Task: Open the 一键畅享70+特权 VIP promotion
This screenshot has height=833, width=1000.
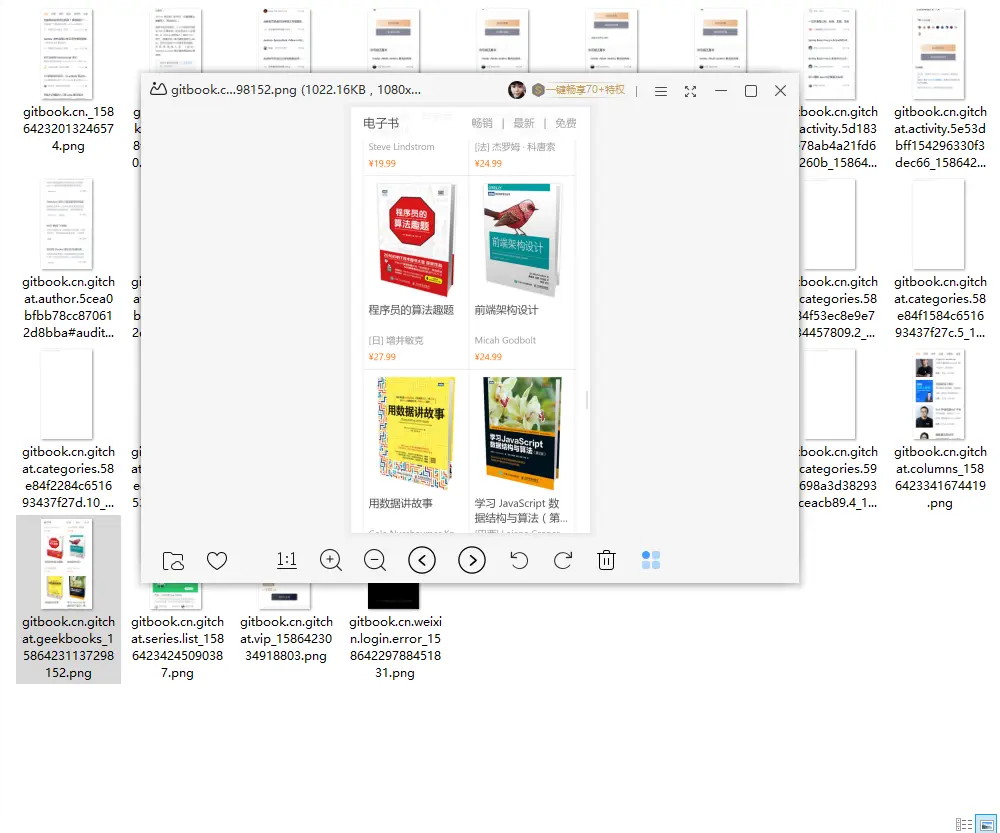Action: tap(578, 90)
